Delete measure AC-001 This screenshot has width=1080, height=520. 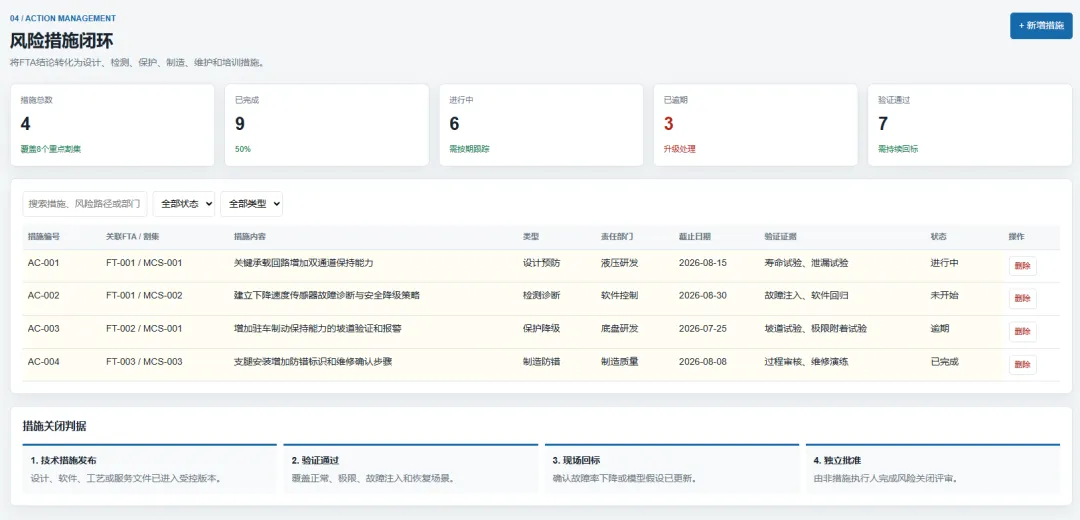tap(1022, 266)
